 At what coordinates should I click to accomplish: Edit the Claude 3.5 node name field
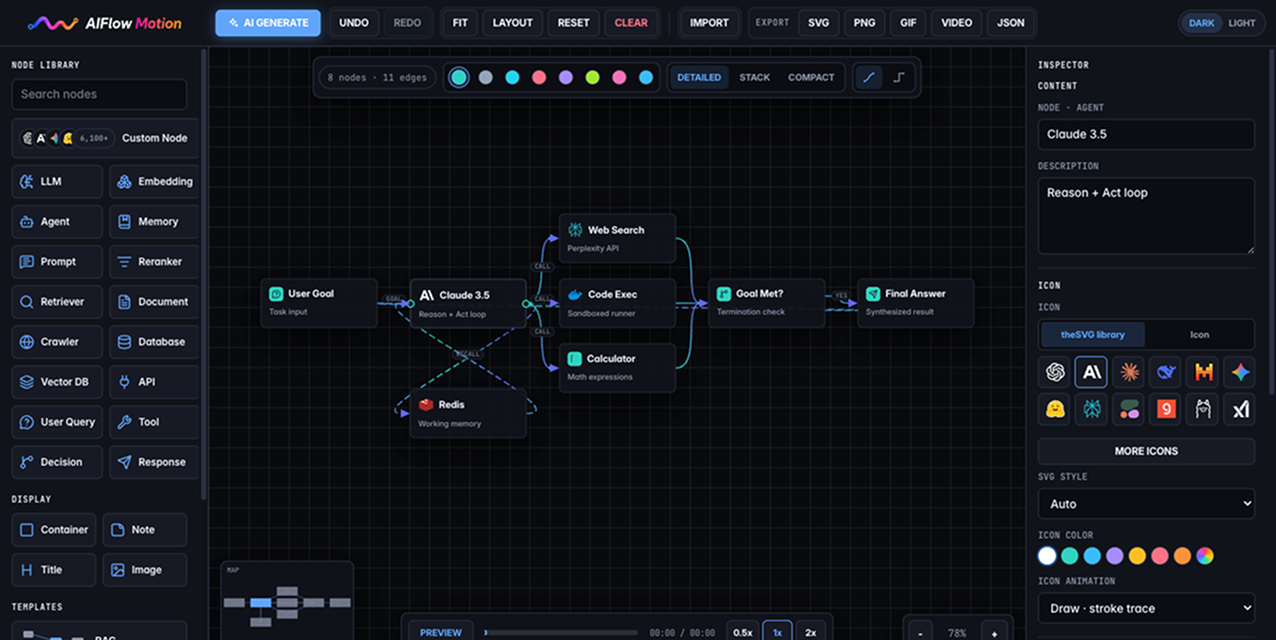point(1146,134)
